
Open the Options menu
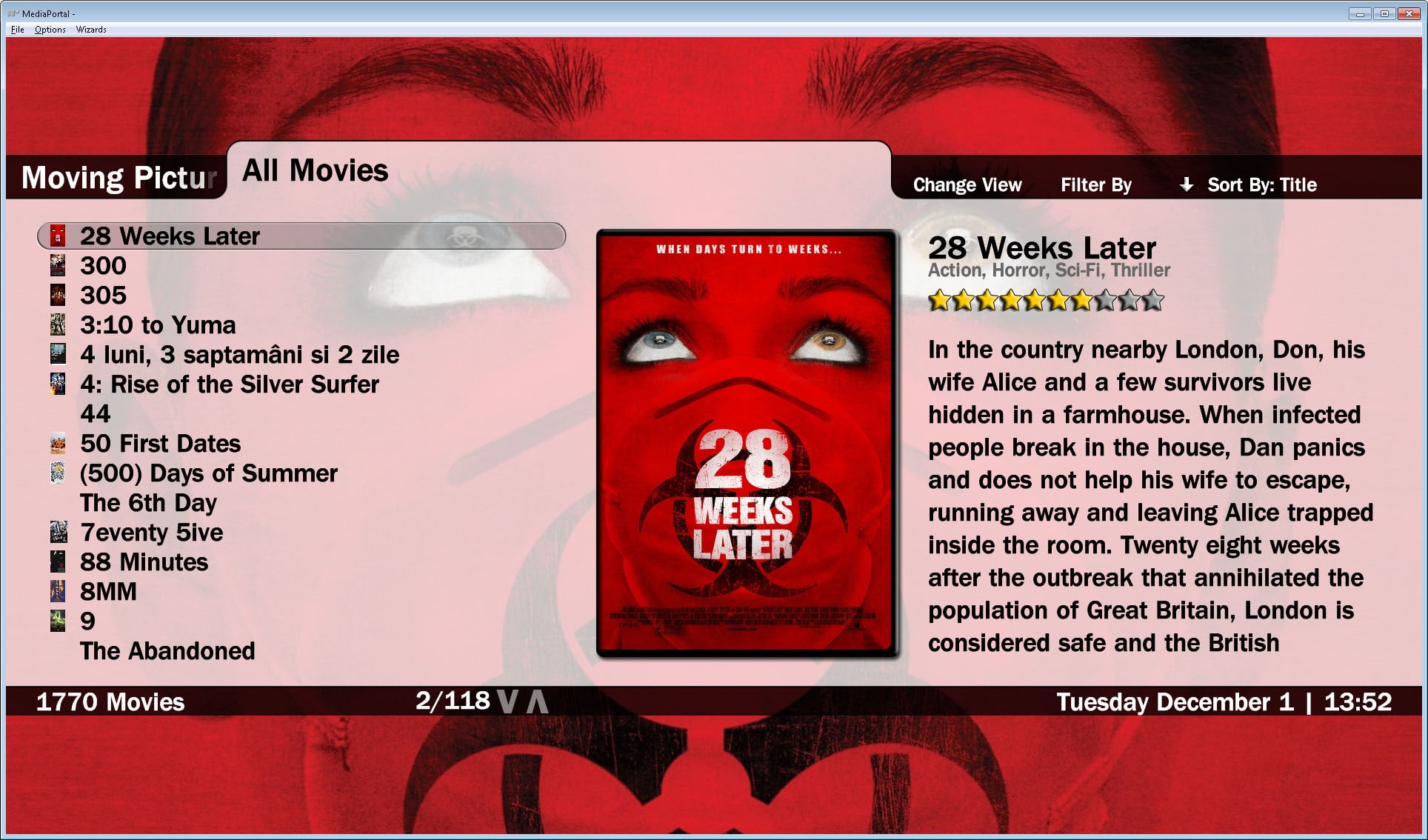point(50,30)
